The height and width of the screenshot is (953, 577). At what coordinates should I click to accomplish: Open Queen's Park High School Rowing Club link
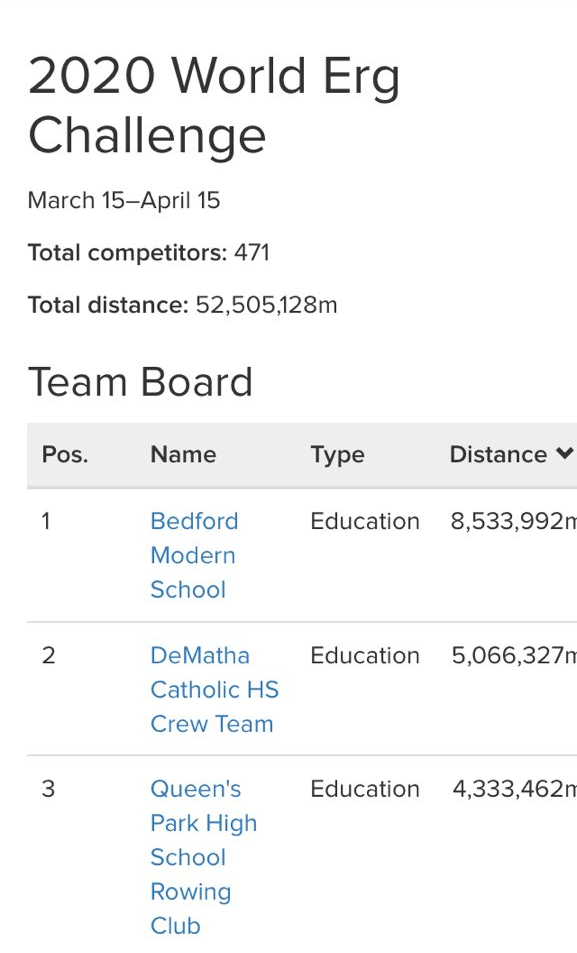pyautogui.click(x=204, y=857)
